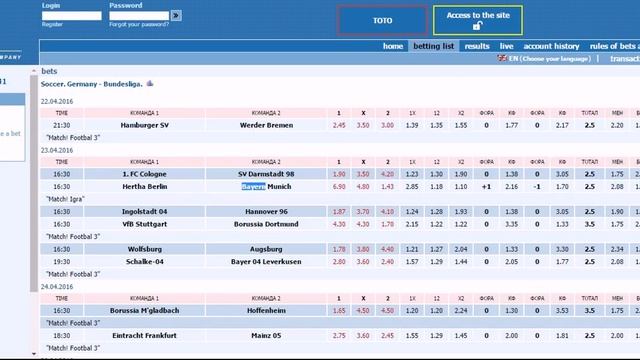The height and width of the screenshot is (360, 640).
Task: Click Access to the site button
Action: point(478,20)
